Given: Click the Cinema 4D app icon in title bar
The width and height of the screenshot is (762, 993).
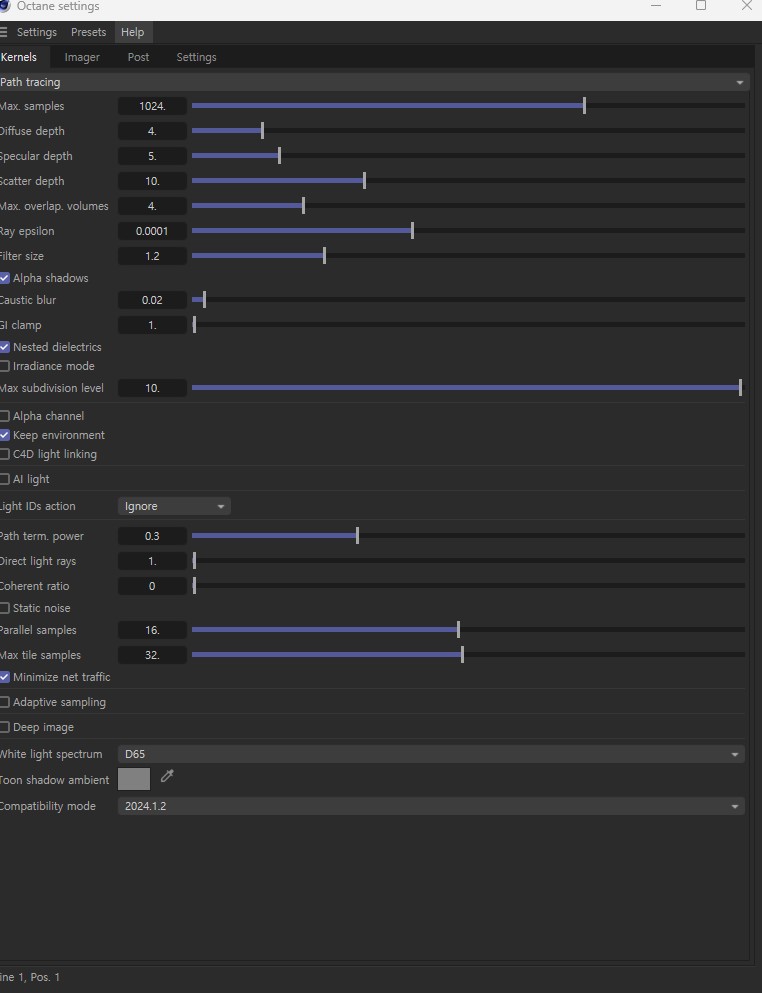Looking at the screenshot, I should (4, 6).
